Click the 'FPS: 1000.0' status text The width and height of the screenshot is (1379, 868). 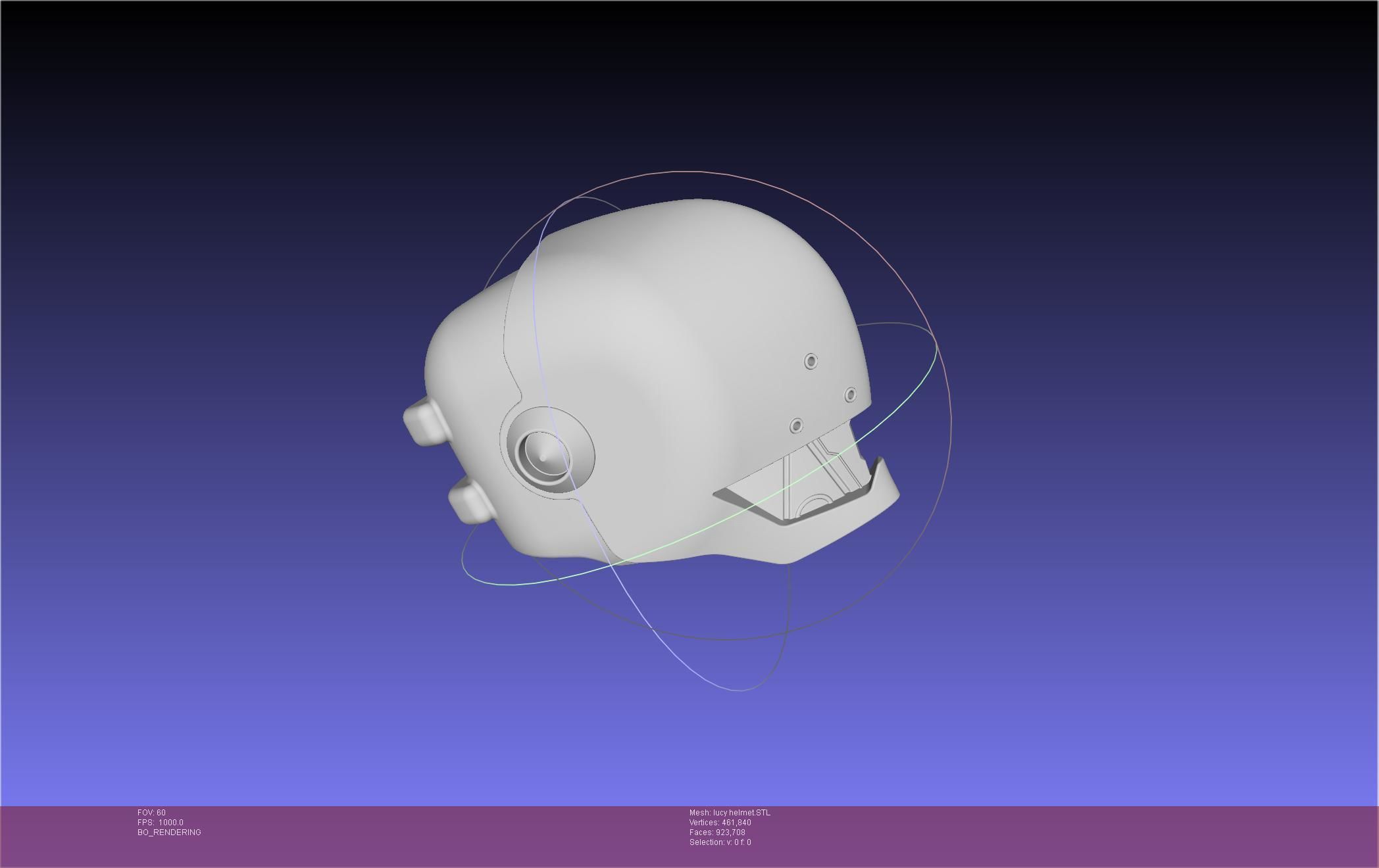click(161, 823)
